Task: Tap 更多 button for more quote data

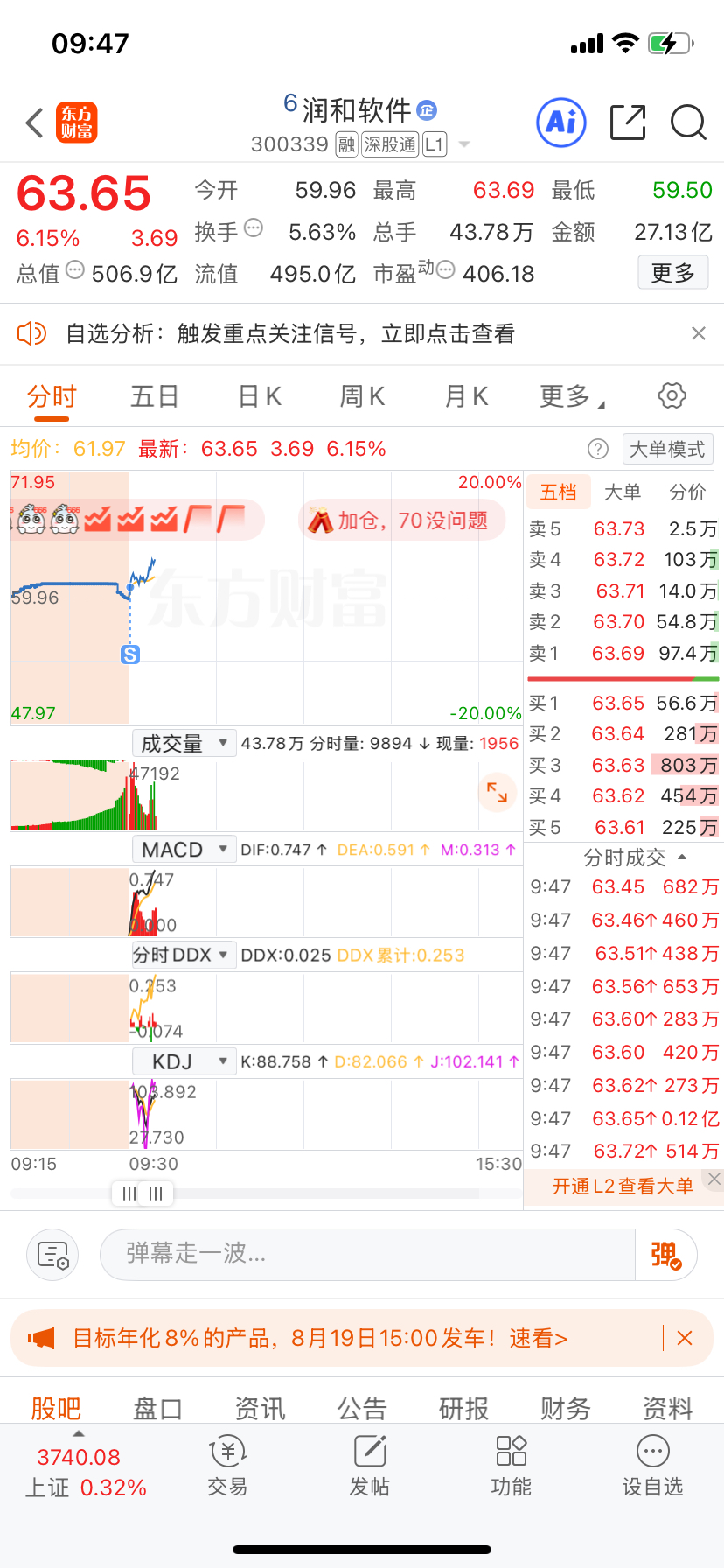Action: click(x=673, y=273)
